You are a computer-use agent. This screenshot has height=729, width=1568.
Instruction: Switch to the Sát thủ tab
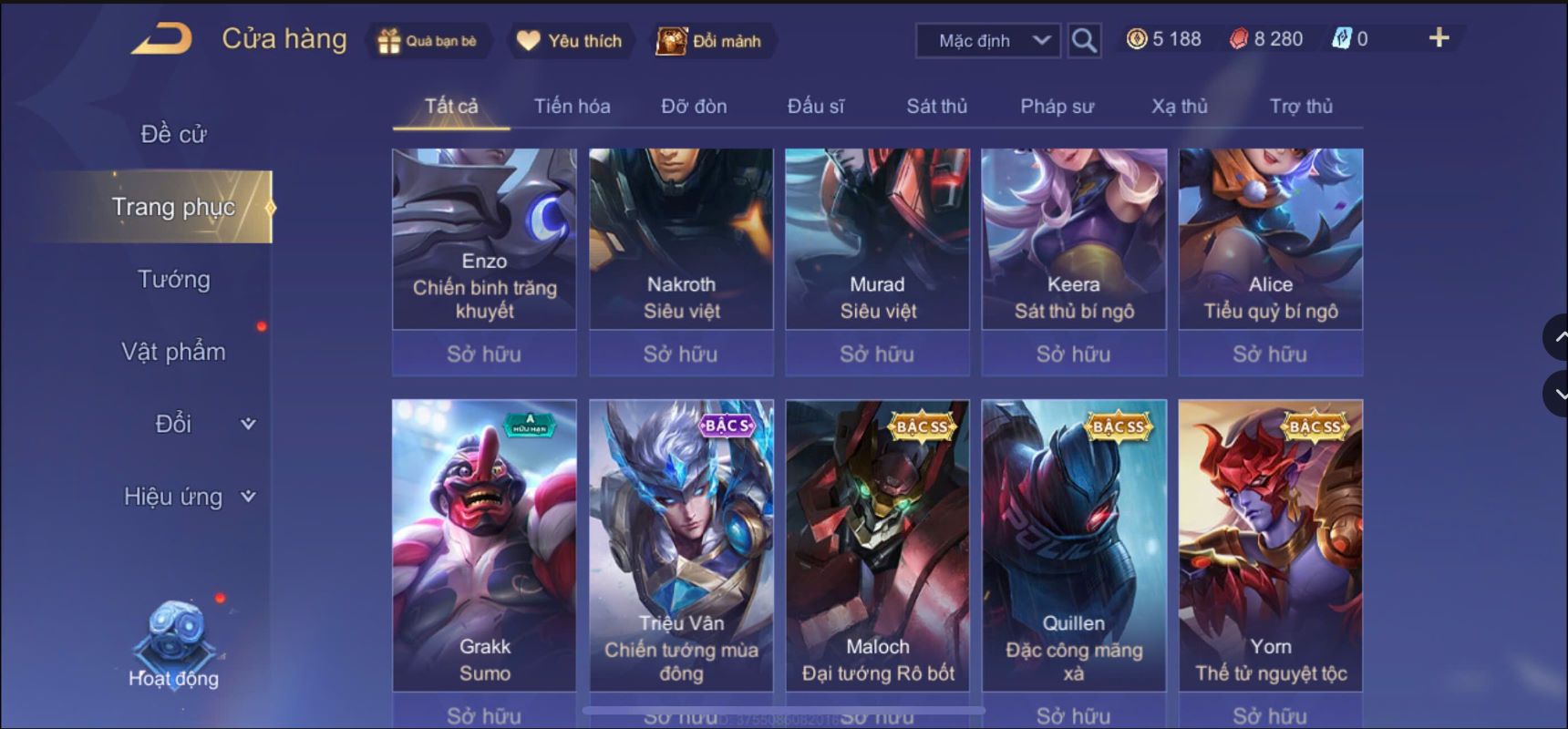[936, 107]
